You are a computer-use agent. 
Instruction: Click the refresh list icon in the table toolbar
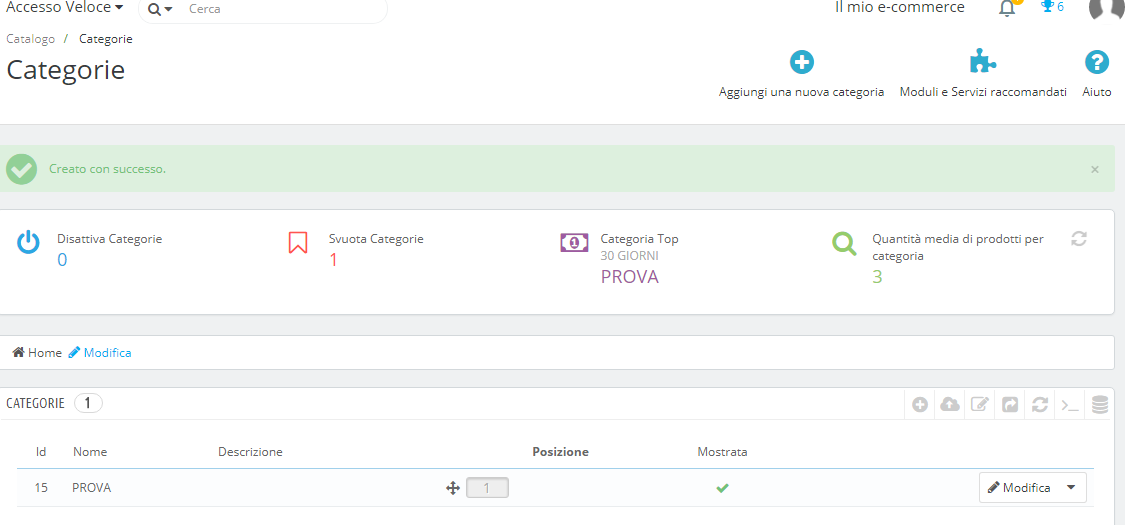1040,405
